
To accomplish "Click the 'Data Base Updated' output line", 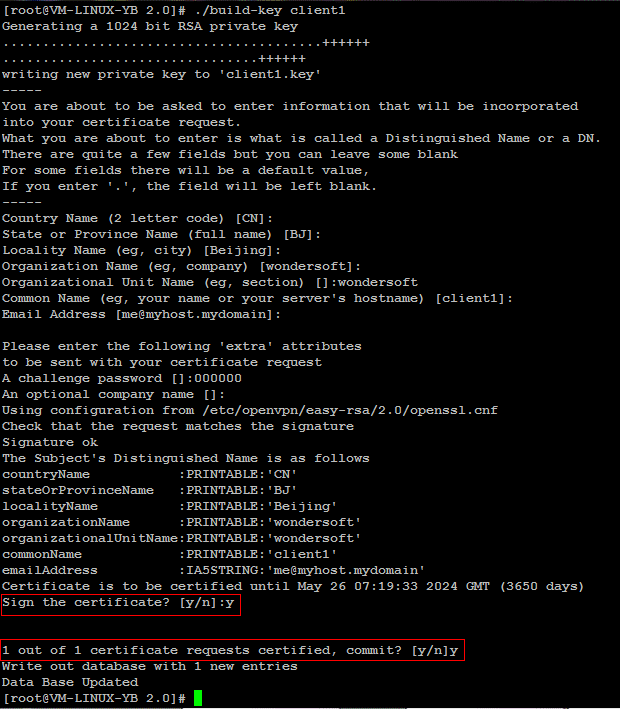I will pos(70,682).
